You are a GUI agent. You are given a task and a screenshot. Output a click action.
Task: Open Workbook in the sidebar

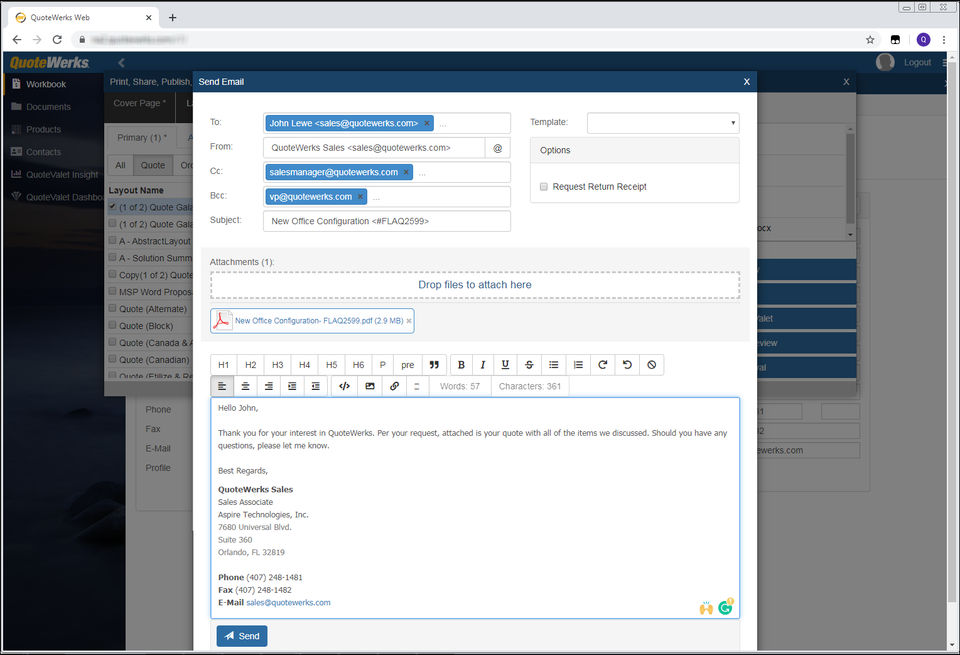(46, 84)
